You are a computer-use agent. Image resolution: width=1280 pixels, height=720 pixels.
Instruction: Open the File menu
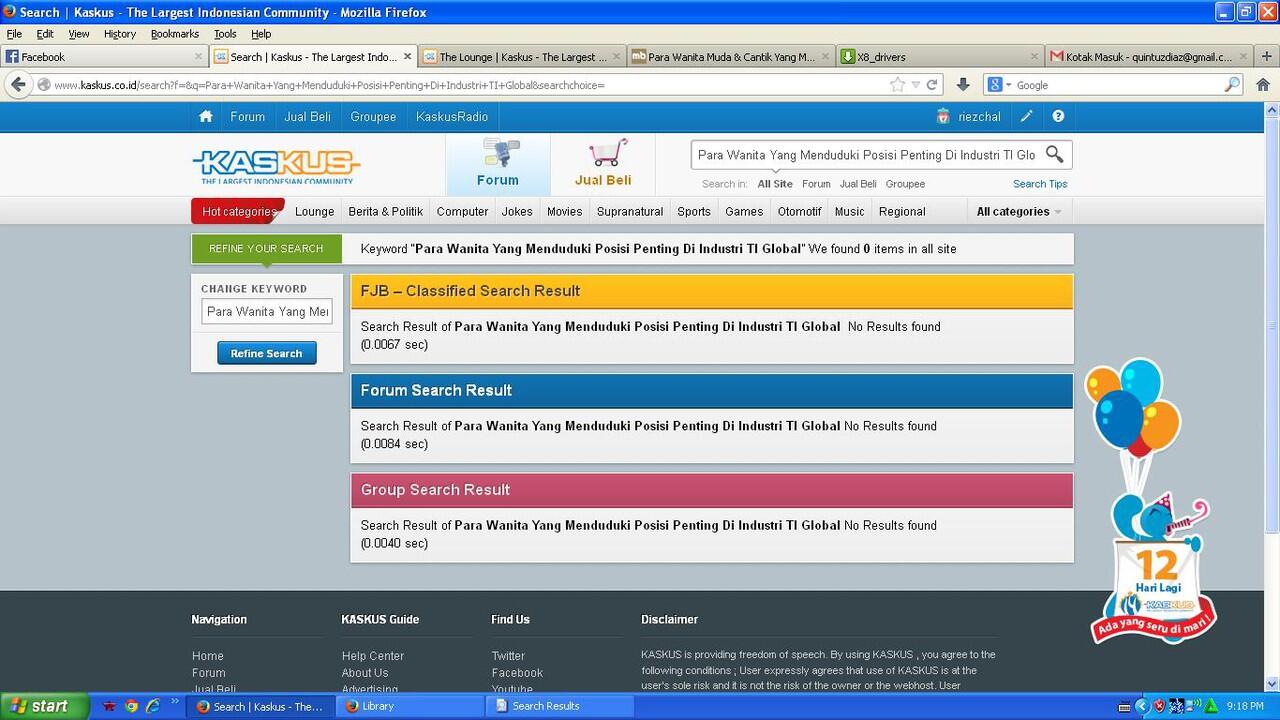14,34
